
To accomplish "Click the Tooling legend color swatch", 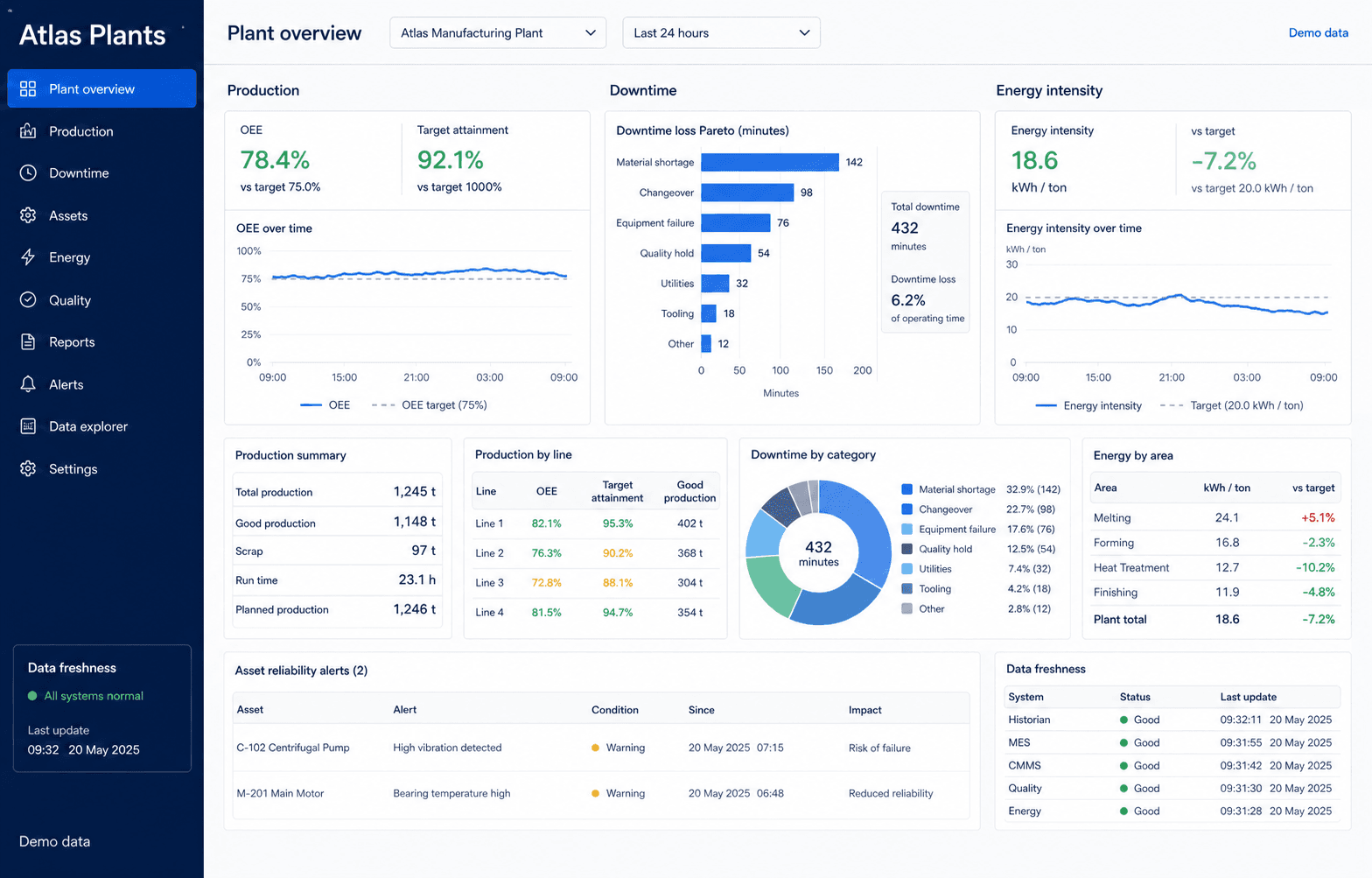I will (x=907, y=589).
